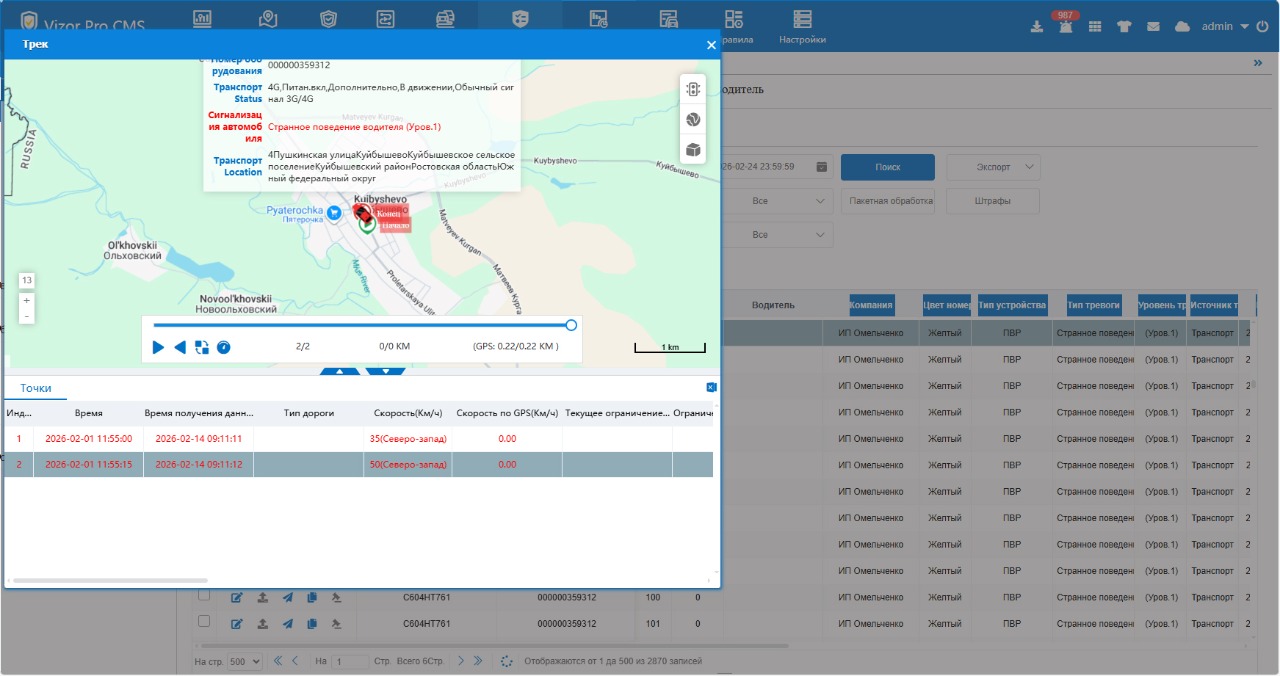Open the mail messages icon
This screenshot has height=676, width=1280.
click(x=1153, y=27)
